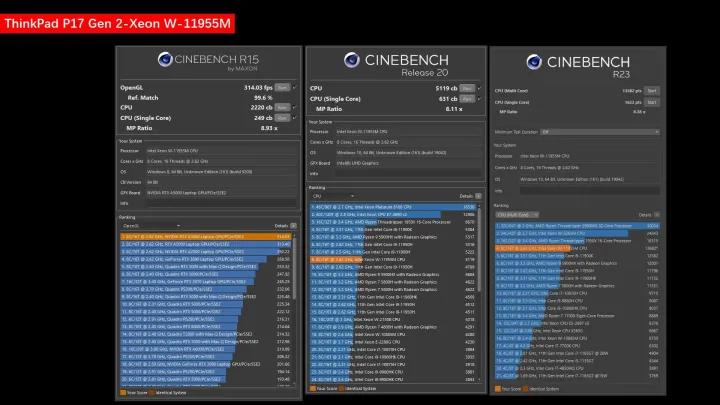Toggle the OpenGL test checkbox in R15
Viewport: 720px width, 405px height.
click(295, 87)
